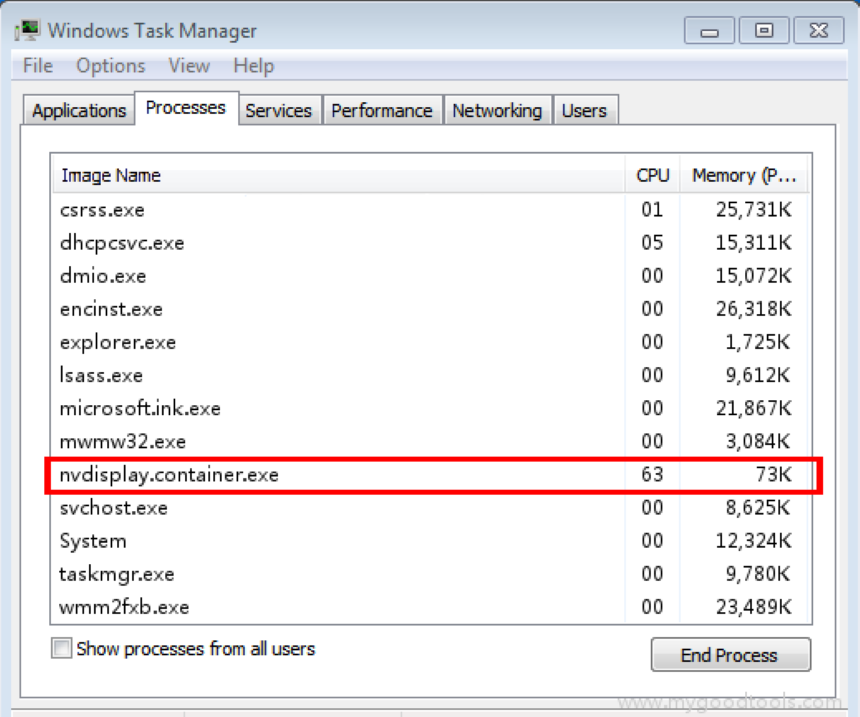
Task: Select the csrss.exe process
Action: 431,210
